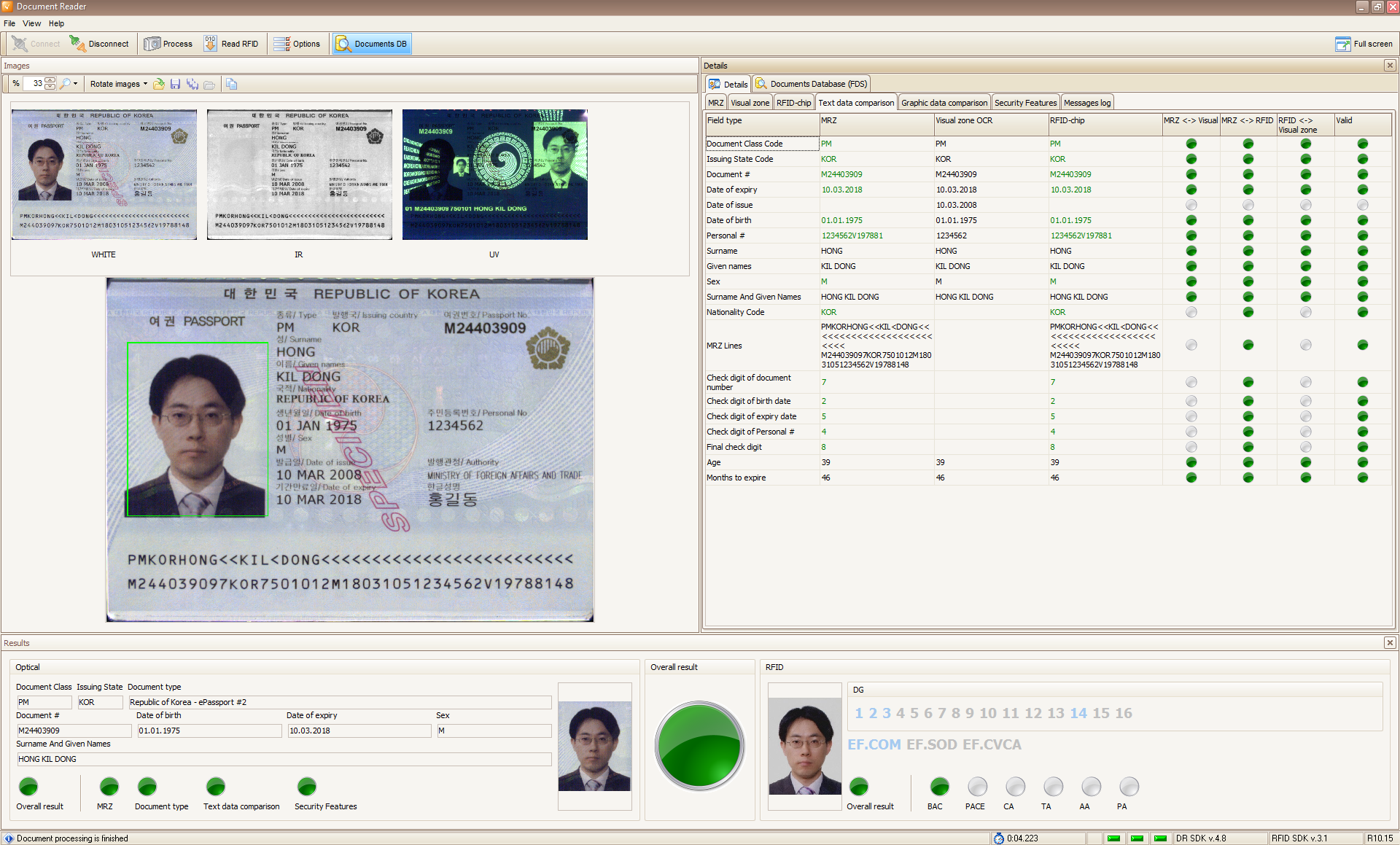The image size is (1400, 845).
Task: Click the blue floppy save image icon
Action: [x=175, y=84]
